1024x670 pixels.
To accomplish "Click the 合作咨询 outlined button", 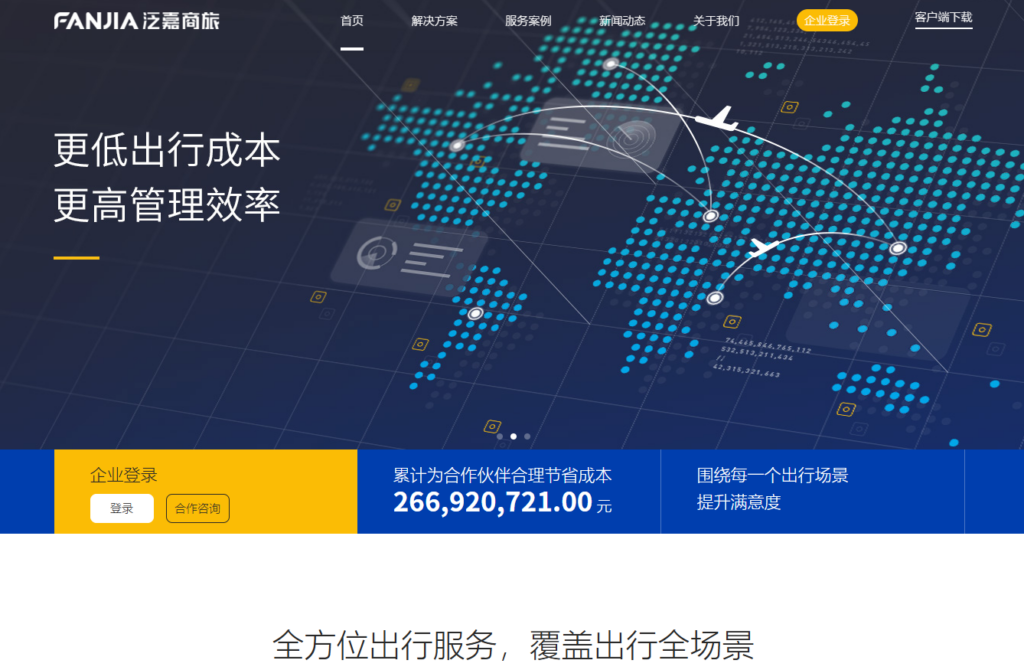I will pos(197,508).
